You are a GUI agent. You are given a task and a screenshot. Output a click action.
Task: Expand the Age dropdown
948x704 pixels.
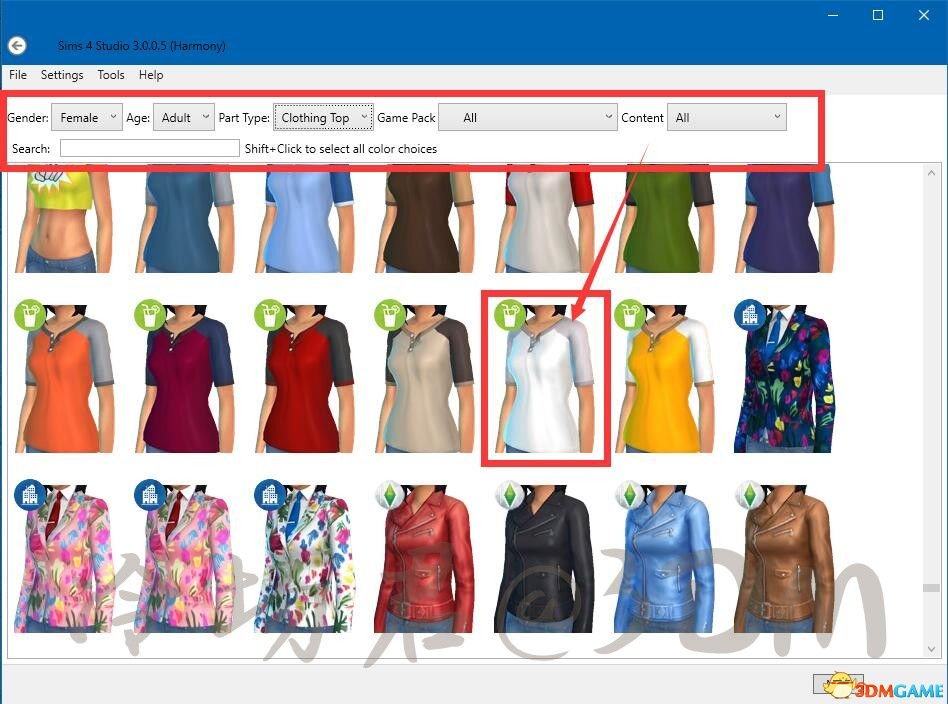[185, 118]
